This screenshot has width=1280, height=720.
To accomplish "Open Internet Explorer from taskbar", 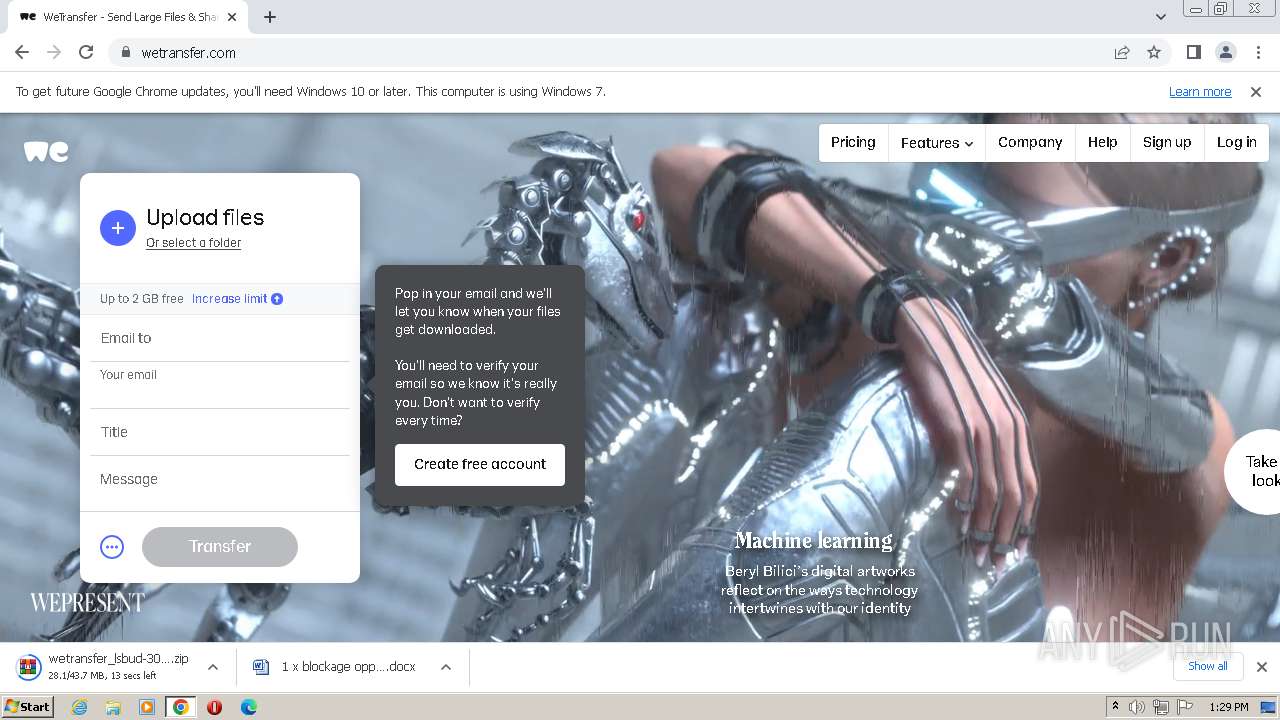I will [x=79, y=707].
